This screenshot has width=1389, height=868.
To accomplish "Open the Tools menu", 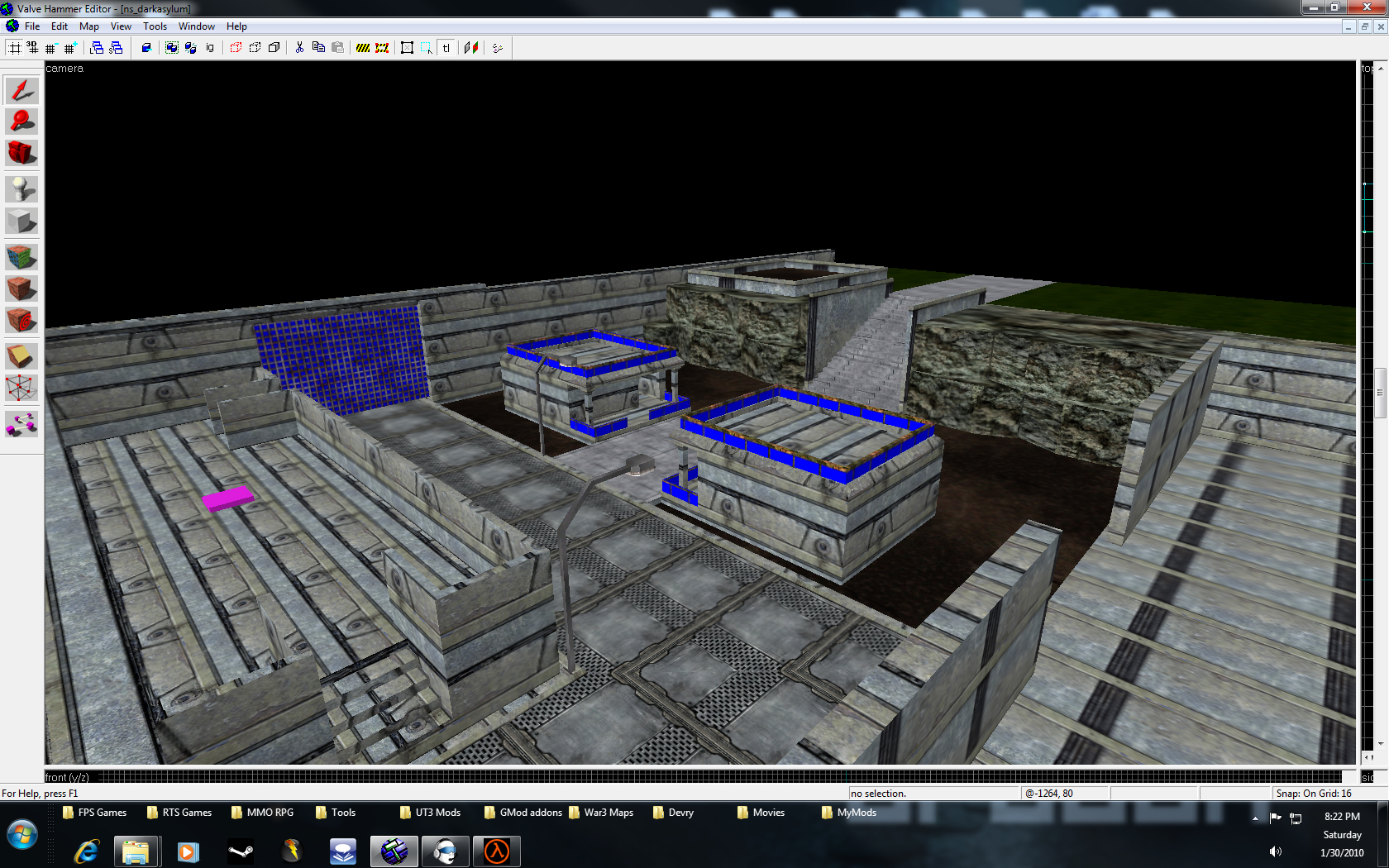I will coord(155,26).
